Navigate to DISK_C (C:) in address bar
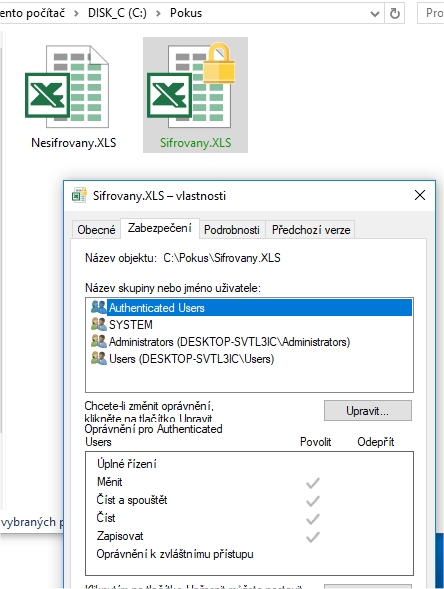Screen dimensions: 444x589 pyautogui.click(x=117, y=13)
